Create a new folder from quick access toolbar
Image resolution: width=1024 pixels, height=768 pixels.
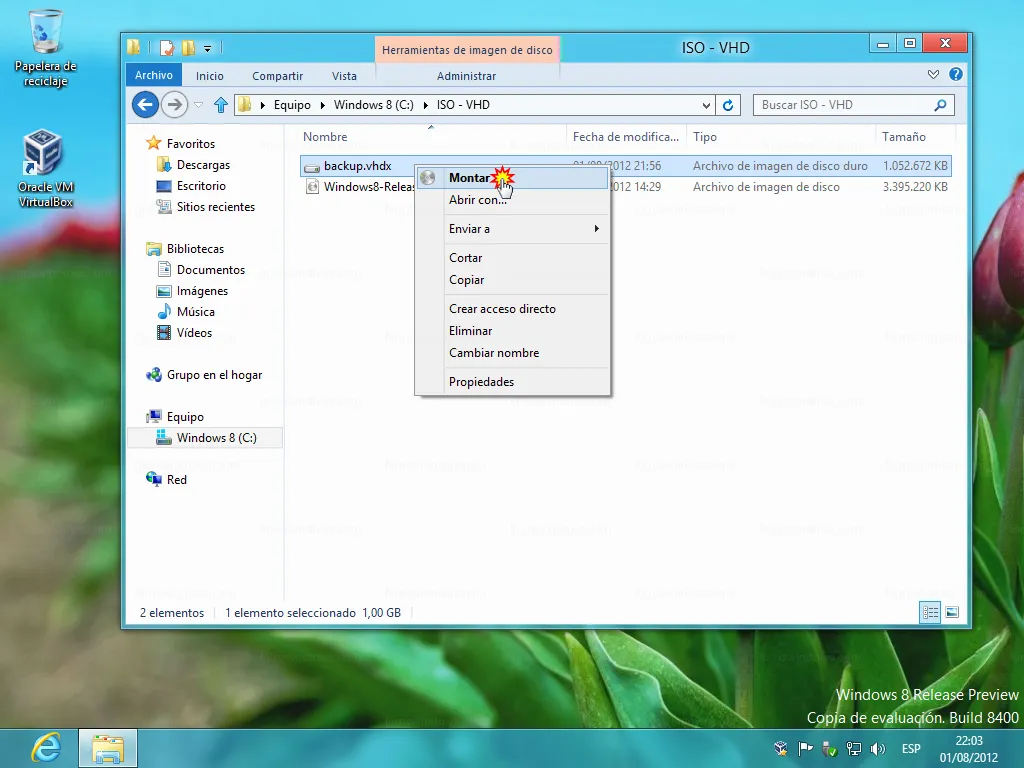pyautogui.click(x=188, y=48)
